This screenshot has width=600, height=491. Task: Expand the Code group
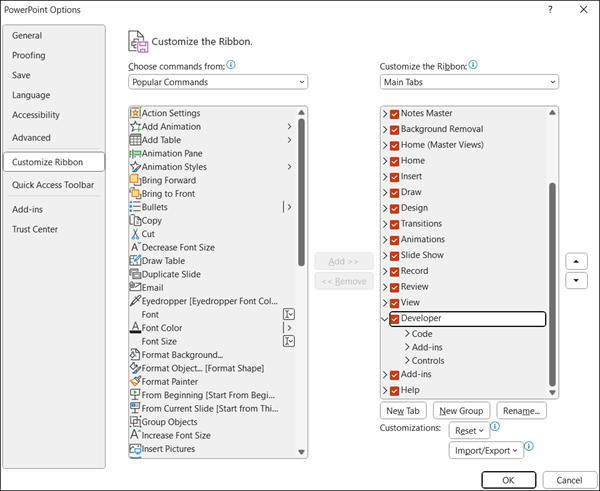(407, 334)
